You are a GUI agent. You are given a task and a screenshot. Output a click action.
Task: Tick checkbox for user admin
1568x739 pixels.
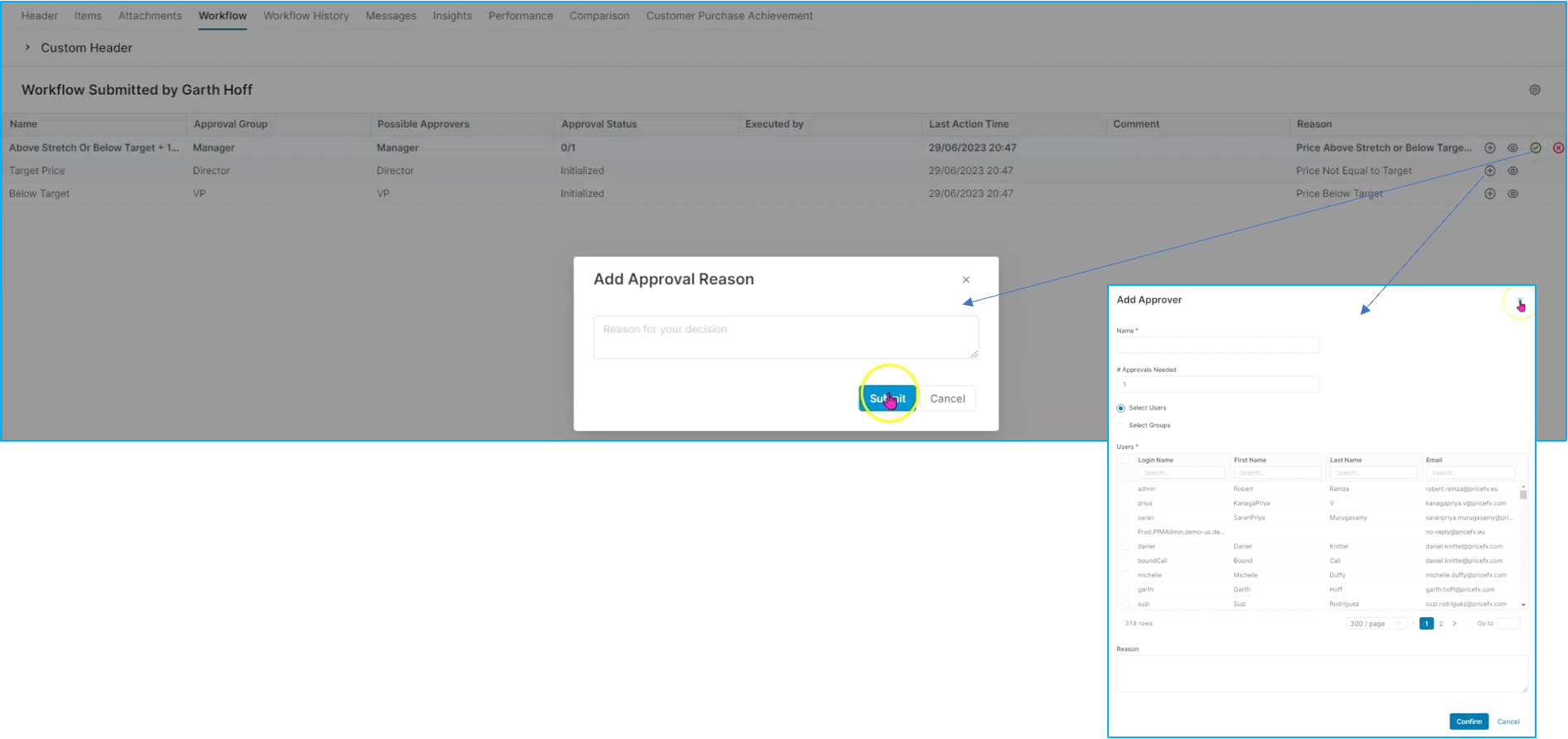(x=1125, y=489)
